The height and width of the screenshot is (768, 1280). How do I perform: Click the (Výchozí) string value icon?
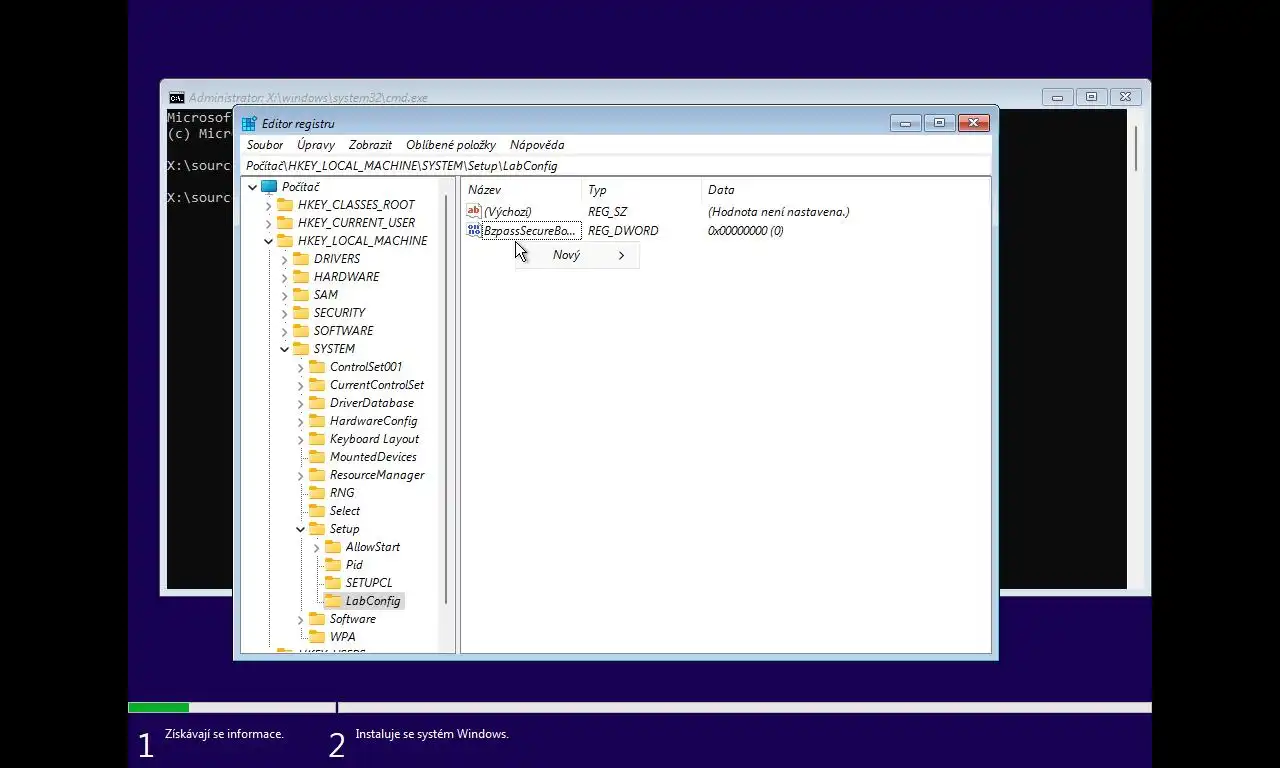(x=474, y=211)
